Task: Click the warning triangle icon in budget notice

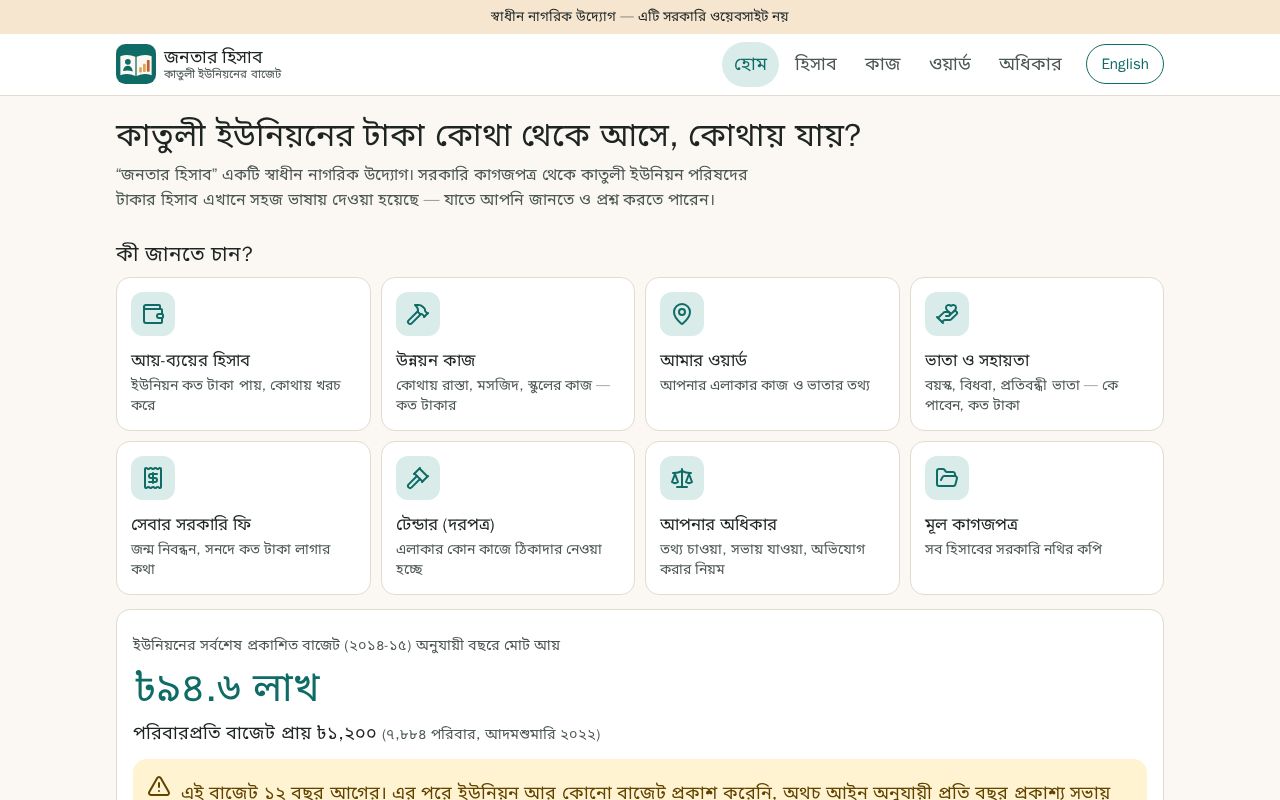Action: tap(159, 787)
